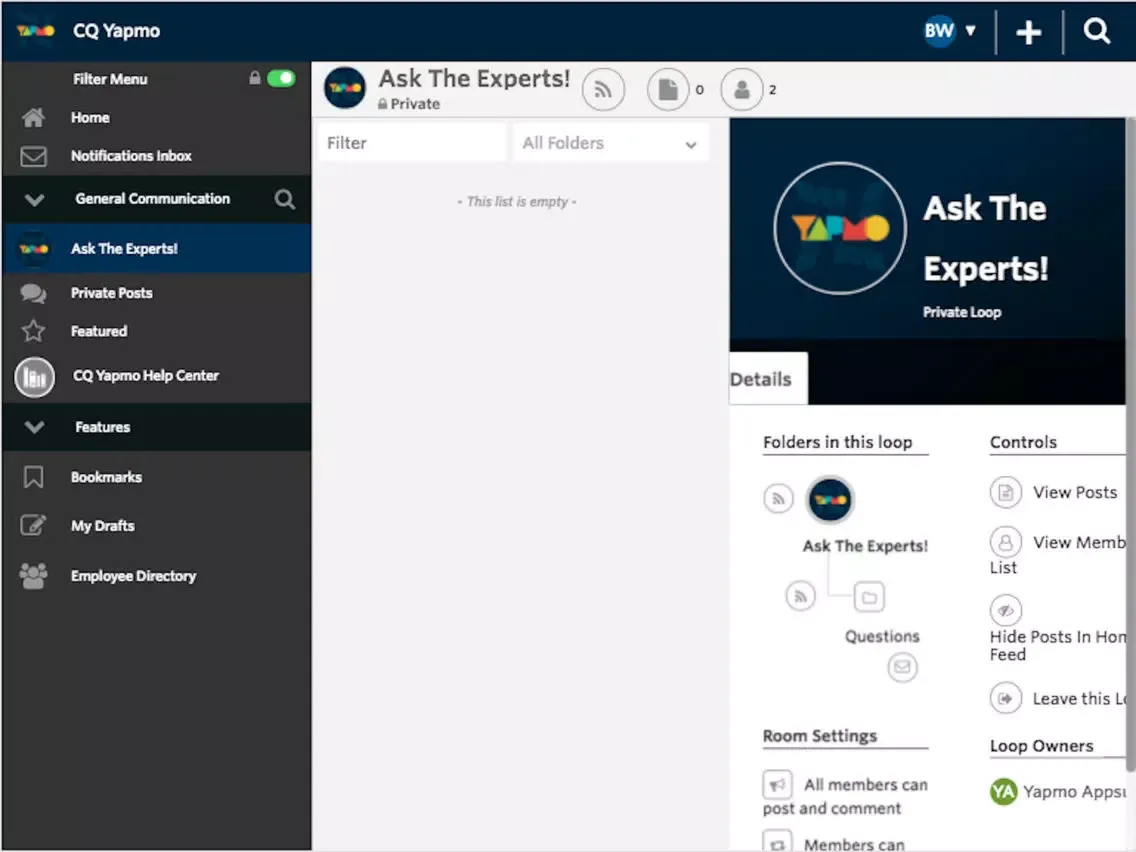
Task: Search within General Communication section
Action: pos(285,200)
